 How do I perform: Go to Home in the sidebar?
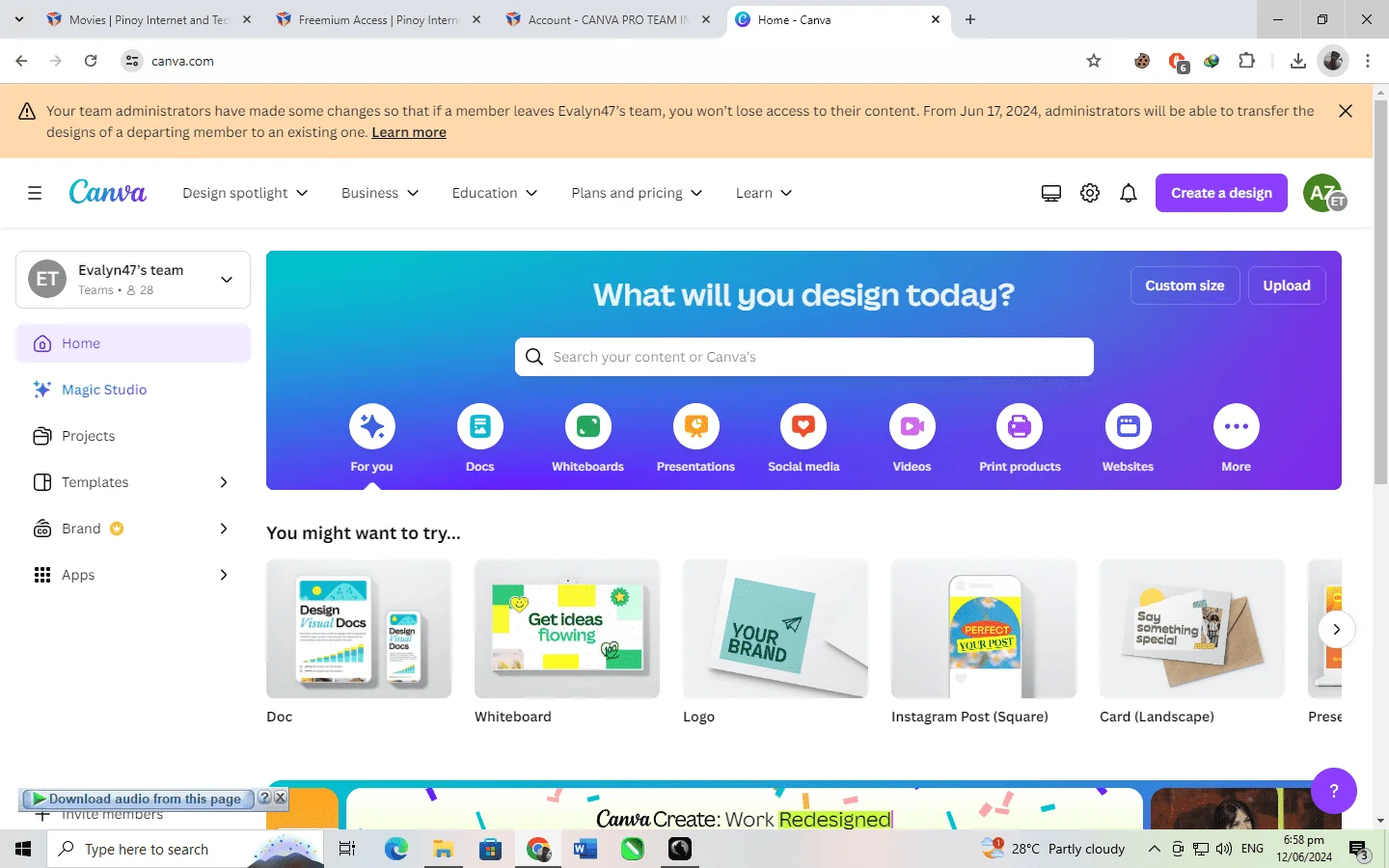pyautogui.click(x=133, y=343)
